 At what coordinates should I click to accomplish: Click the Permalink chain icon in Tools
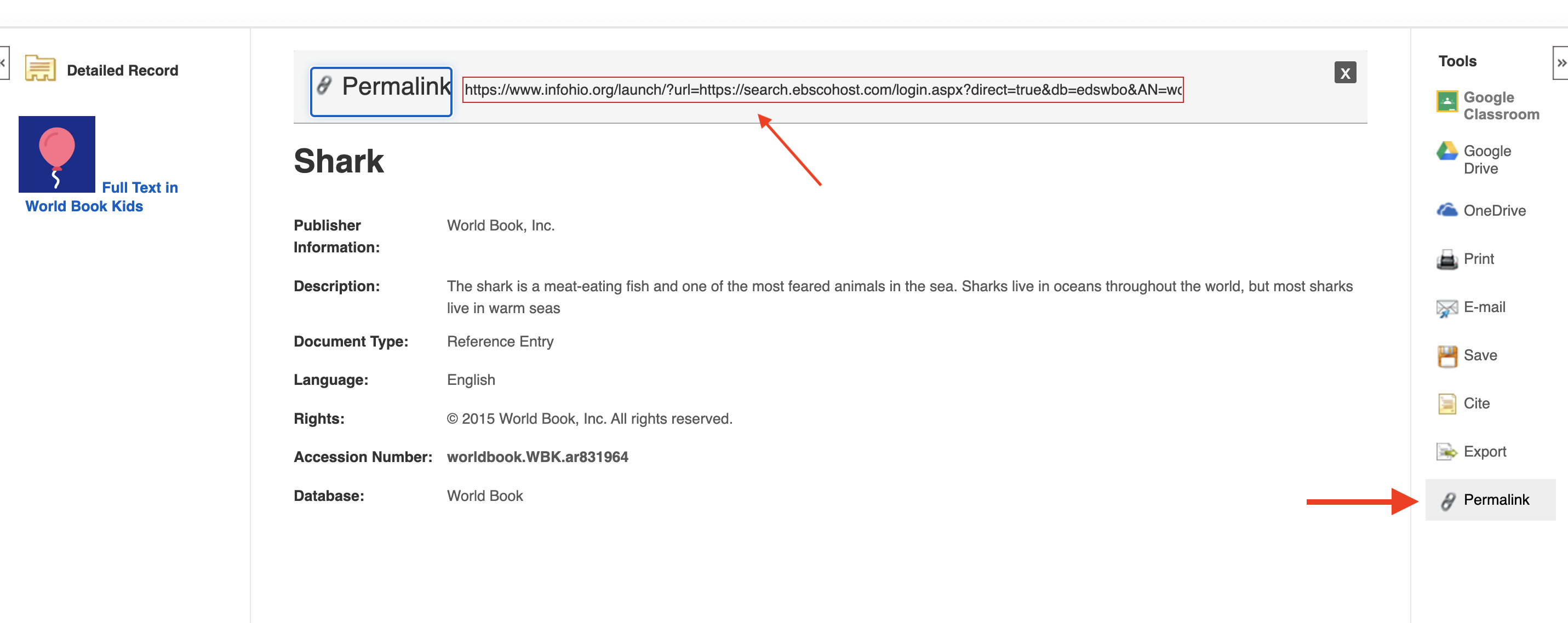point(1447,501)
